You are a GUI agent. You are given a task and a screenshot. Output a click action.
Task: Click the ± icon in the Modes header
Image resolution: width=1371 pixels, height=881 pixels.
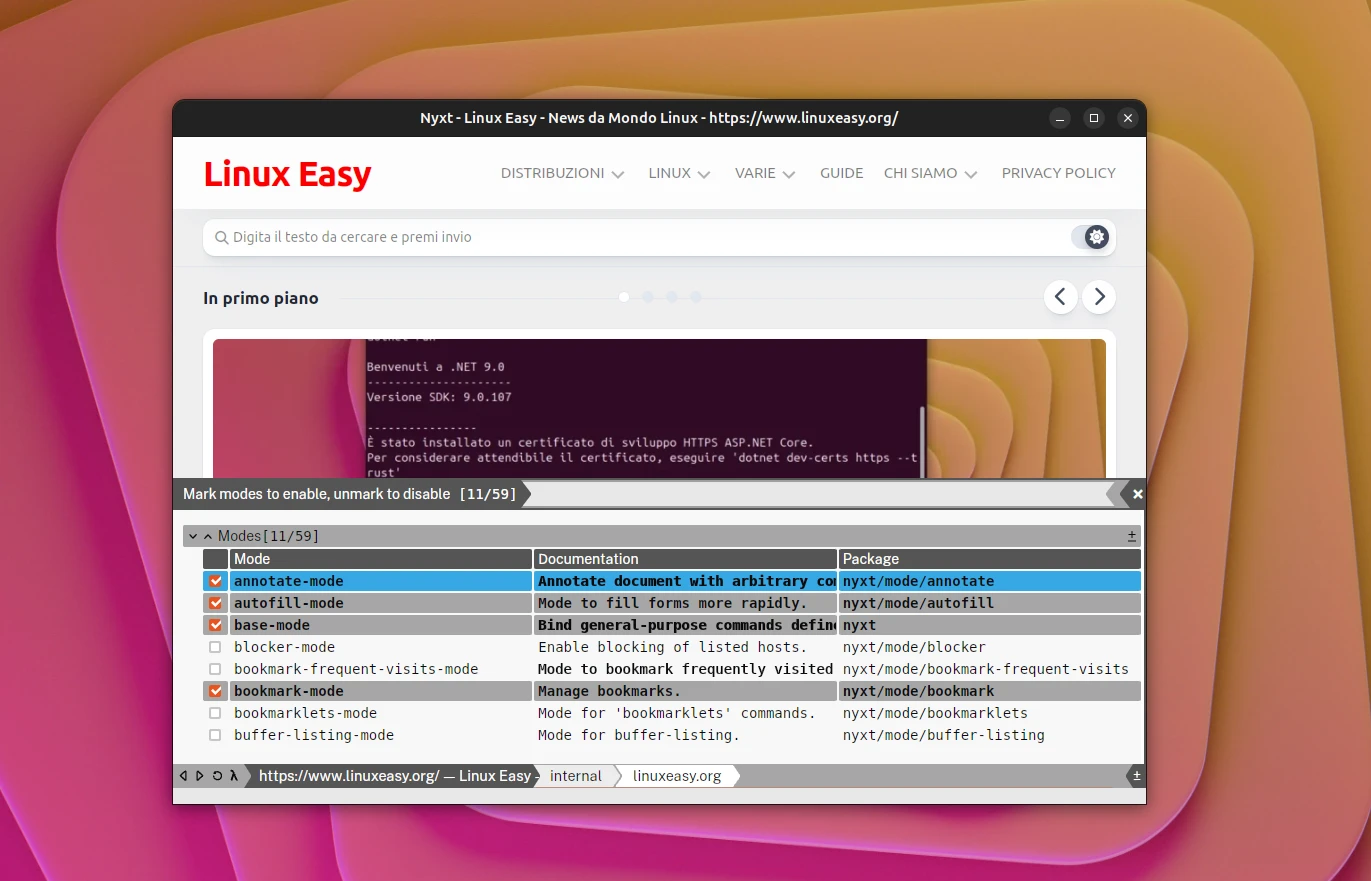coord(1132,536)
